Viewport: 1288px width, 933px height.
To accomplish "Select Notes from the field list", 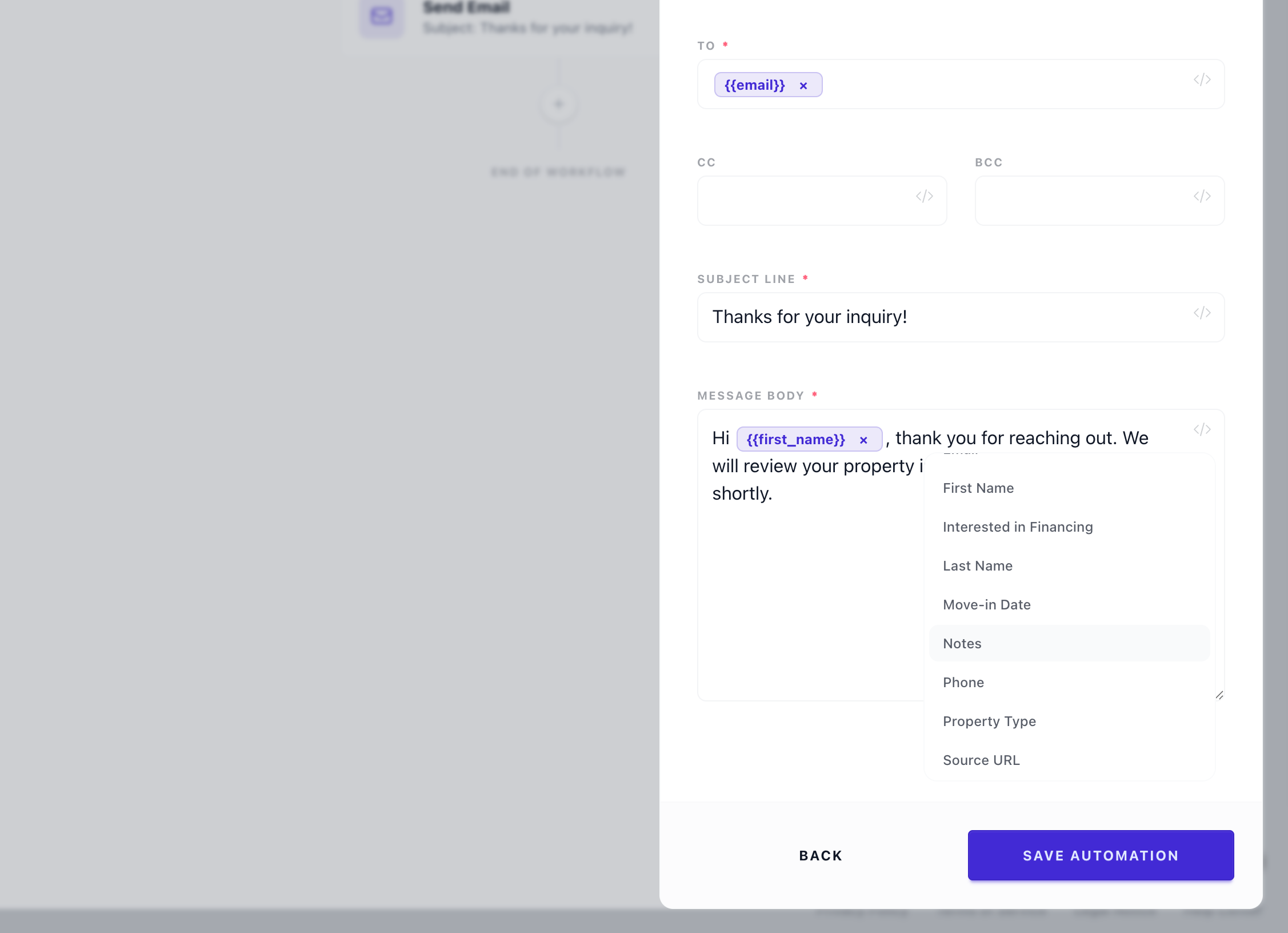I will pyautogui.click(x=961, y=643).
